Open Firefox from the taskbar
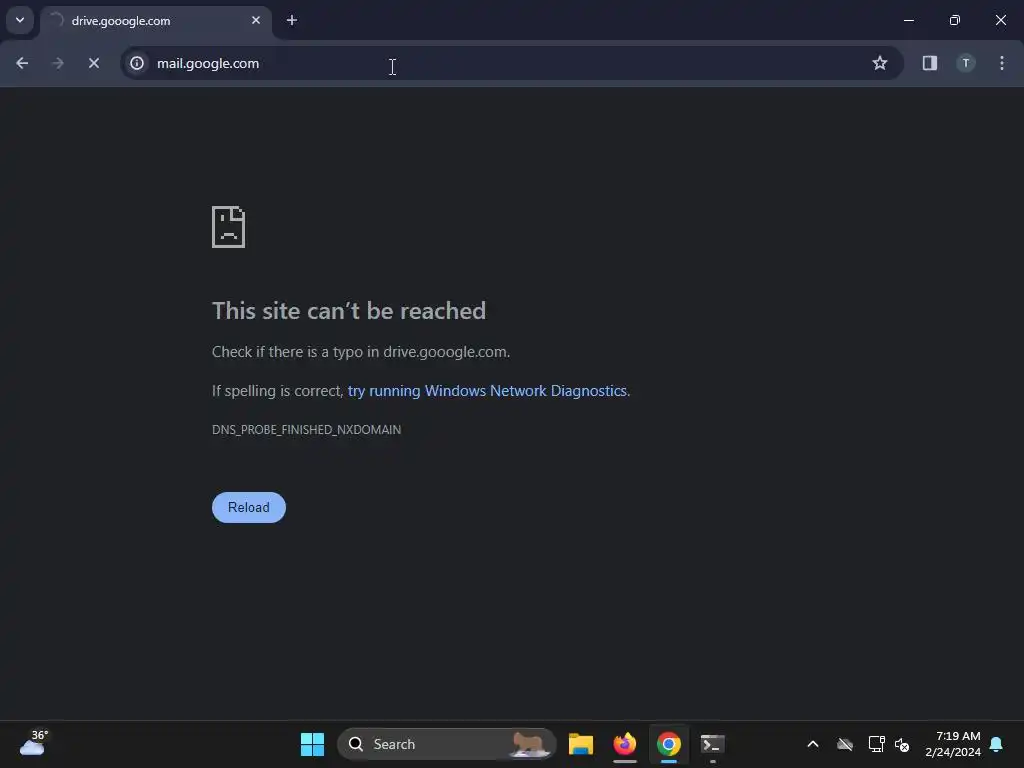Viewport: 1024px width, 768px height. point(625,744)
